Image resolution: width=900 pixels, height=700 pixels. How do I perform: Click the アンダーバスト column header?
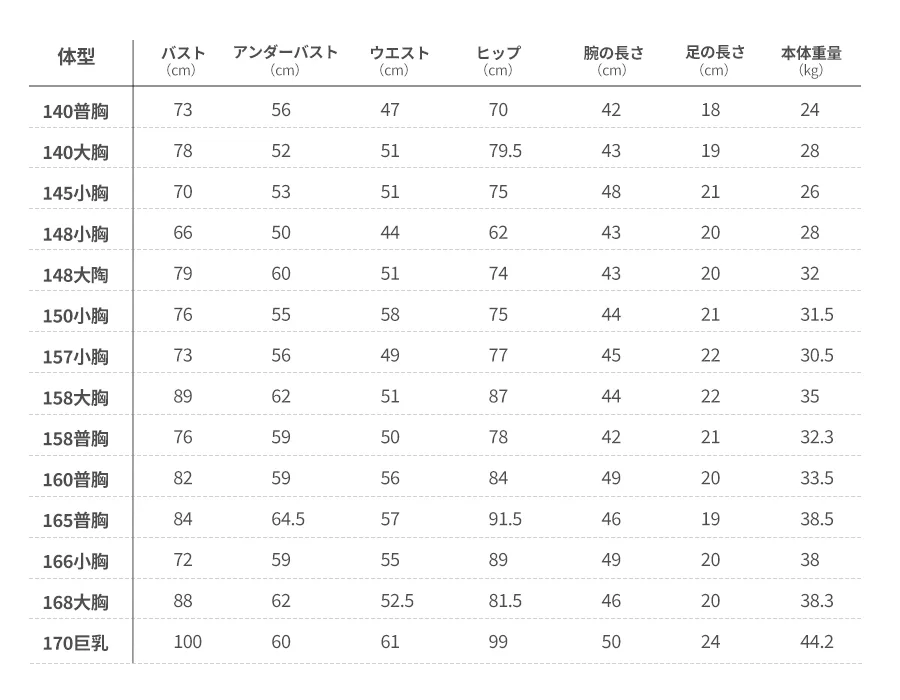(285, 53)
